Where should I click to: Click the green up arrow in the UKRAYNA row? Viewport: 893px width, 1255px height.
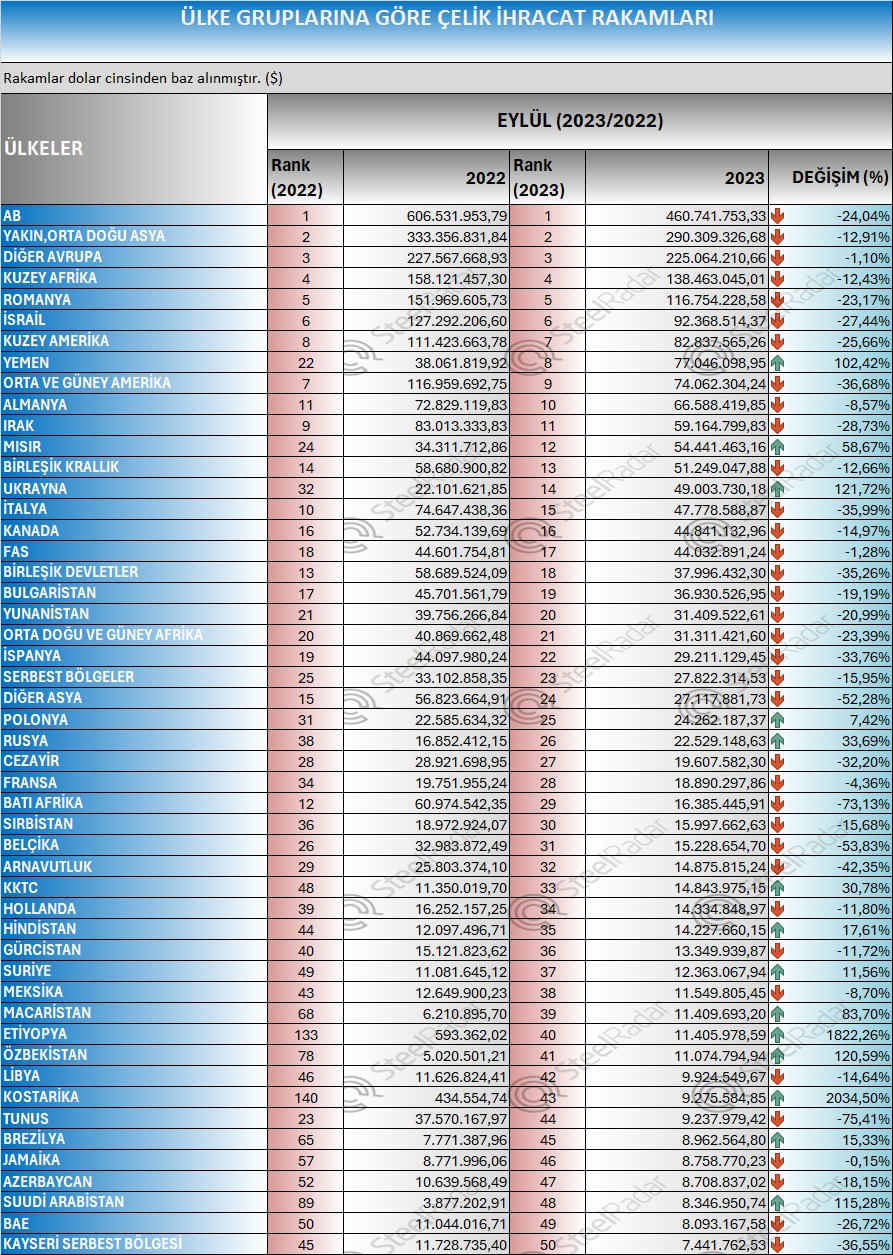coord(778,488)
